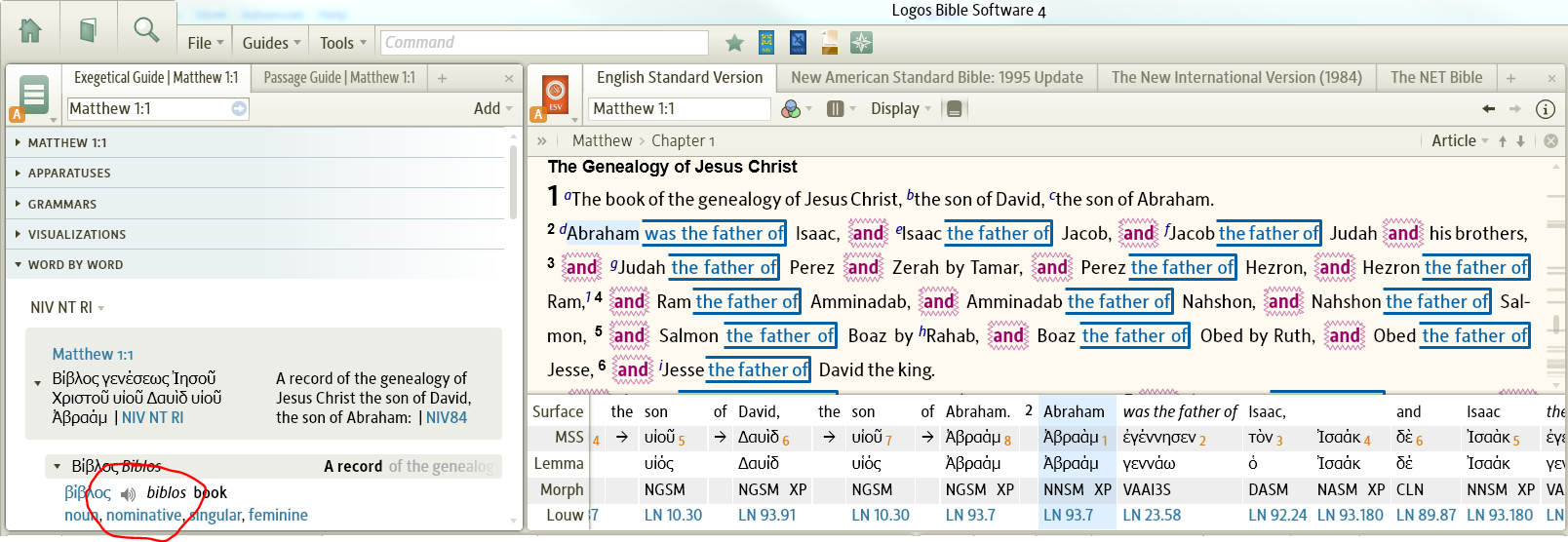Click the Favorites star icon
Viewport: 1568px width, 542px height.
[735, 43]
